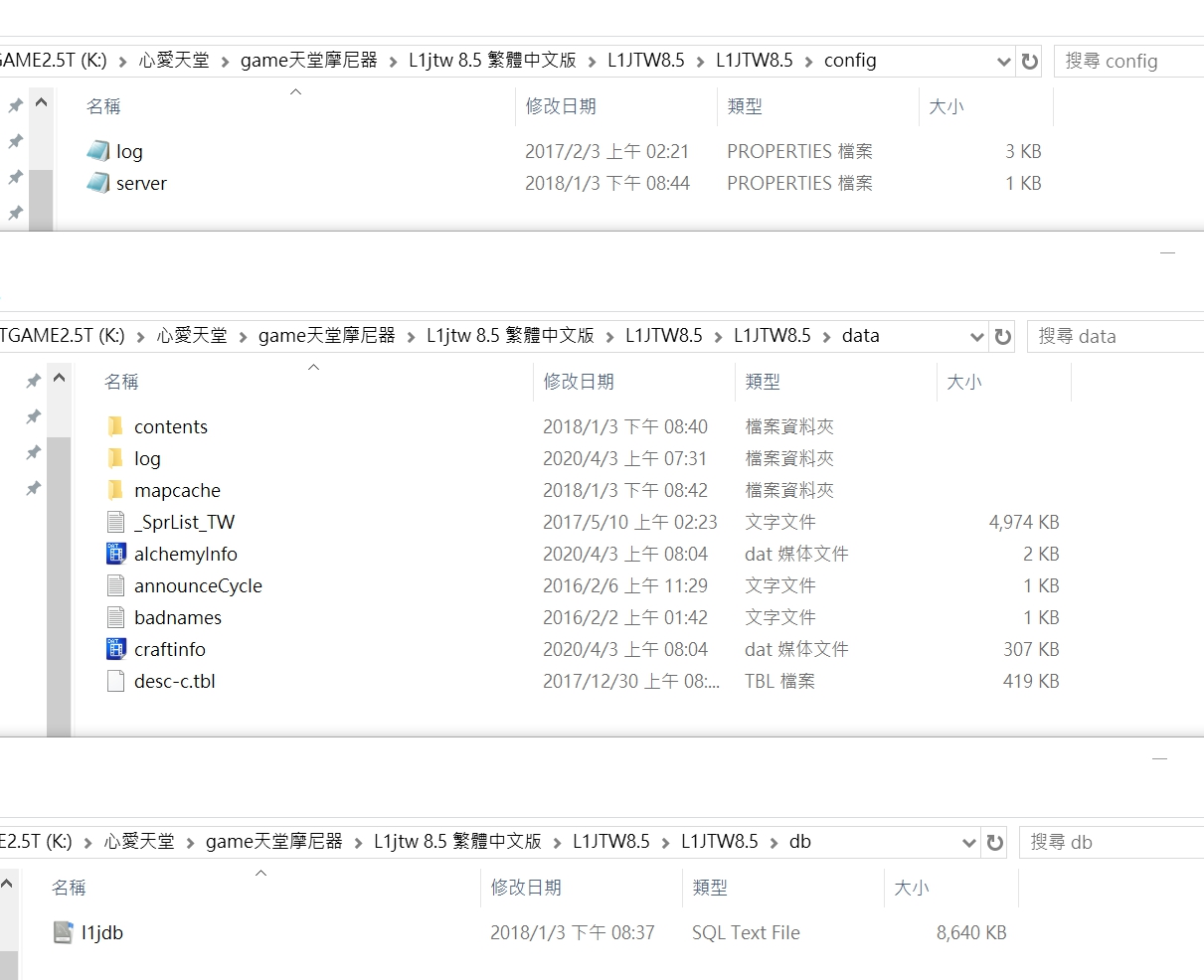
Task: Click the 搜尋 db search box
Action: (x=1112, y=843)
